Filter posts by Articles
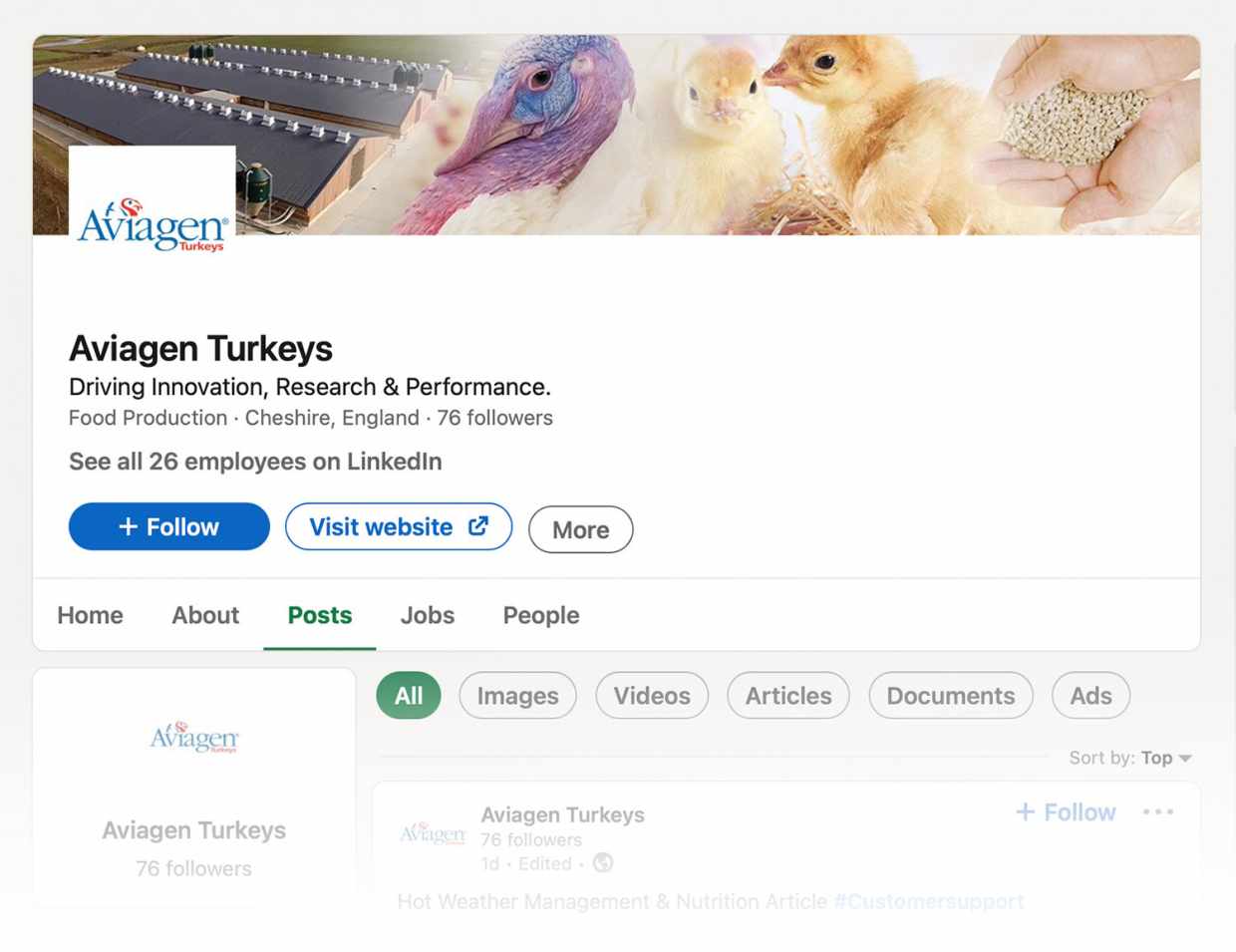This screenshot has width=1236, height=952. 788,696
